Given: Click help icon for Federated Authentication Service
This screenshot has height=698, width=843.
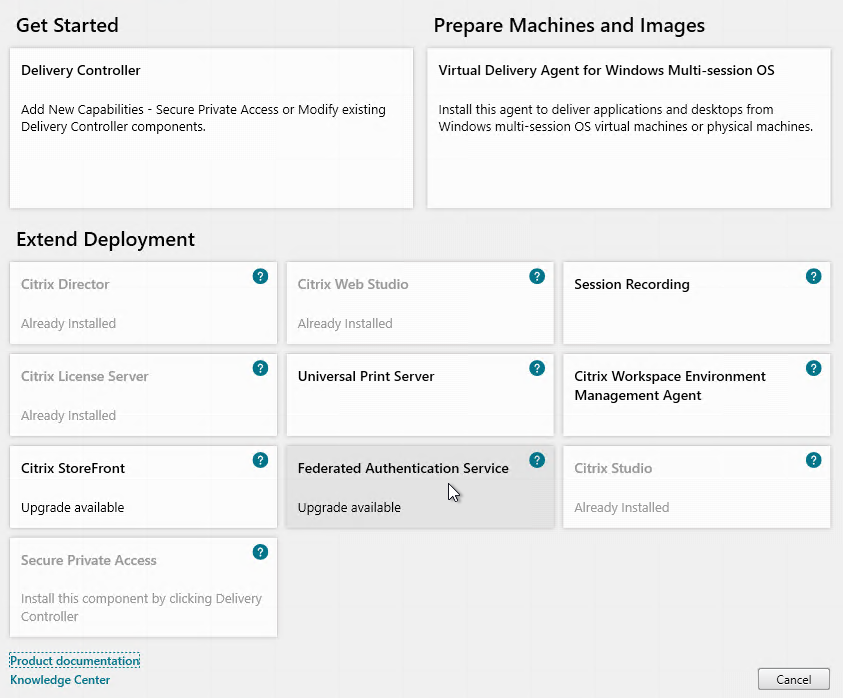Looking at the screenshot, I should [x=537, y=460].
